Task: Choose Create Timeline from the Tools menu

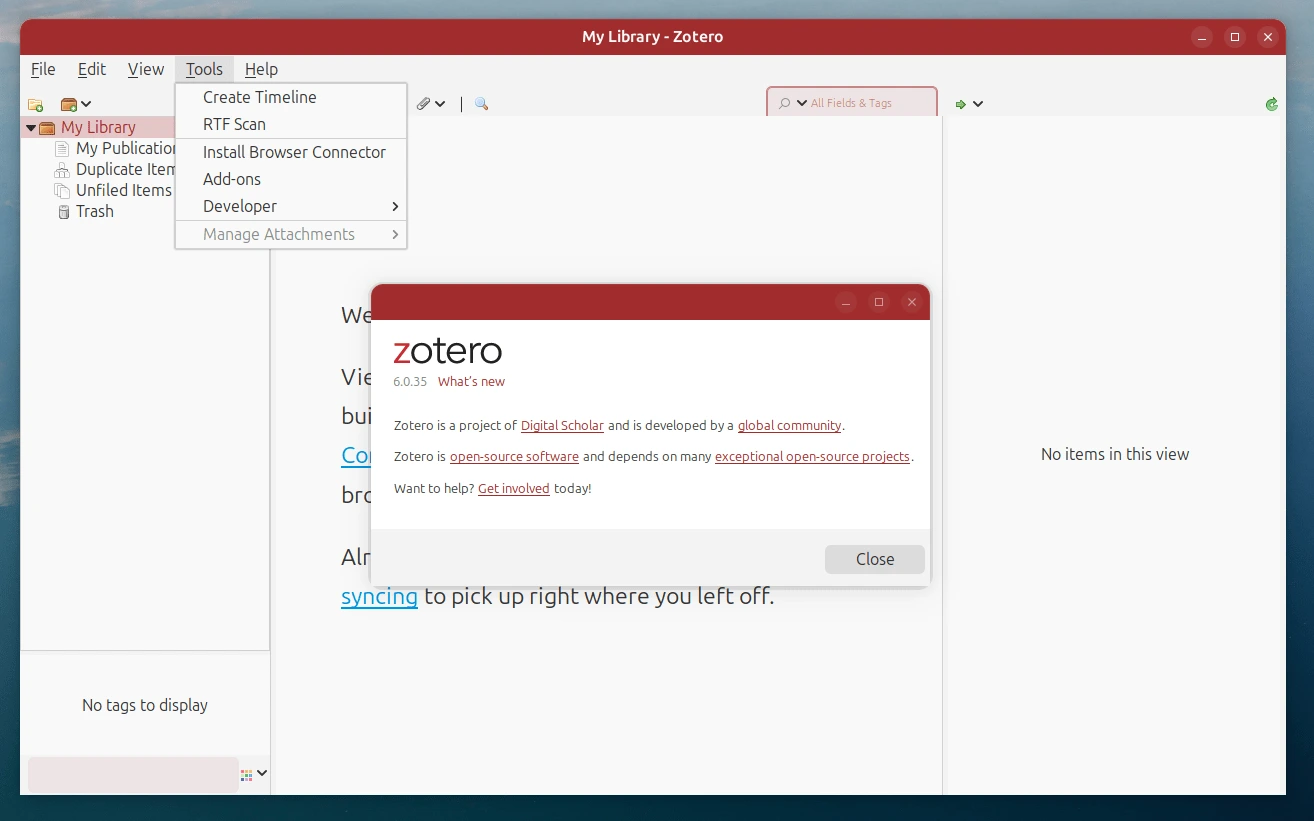Action: tap(259, 97)
